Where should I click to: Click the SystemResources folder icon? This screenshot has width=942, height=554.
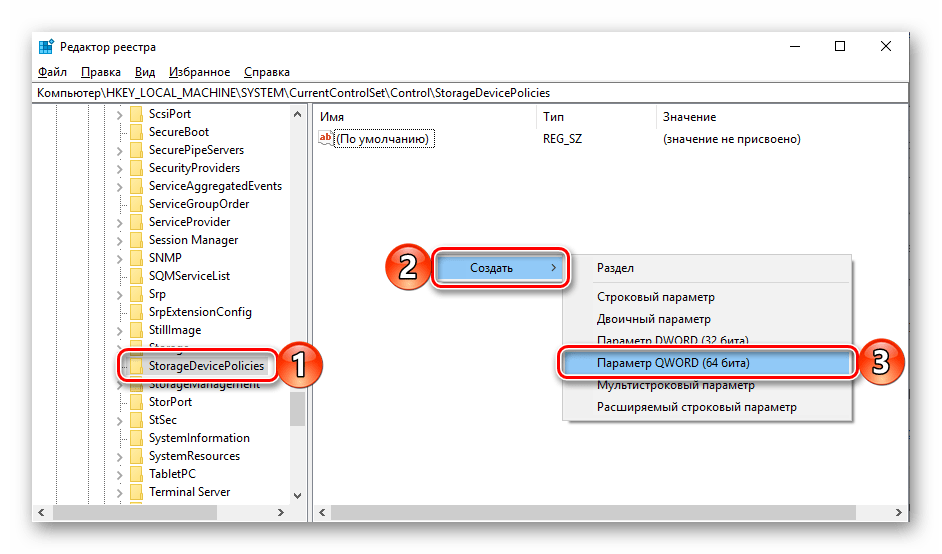point(137,456)
